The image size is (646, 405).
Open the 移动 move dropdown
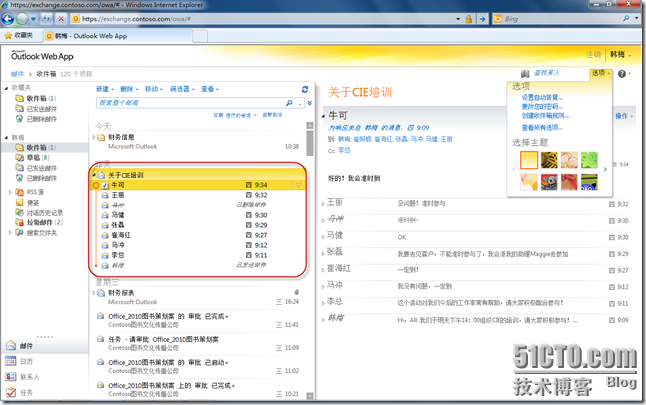coord(154,89)
